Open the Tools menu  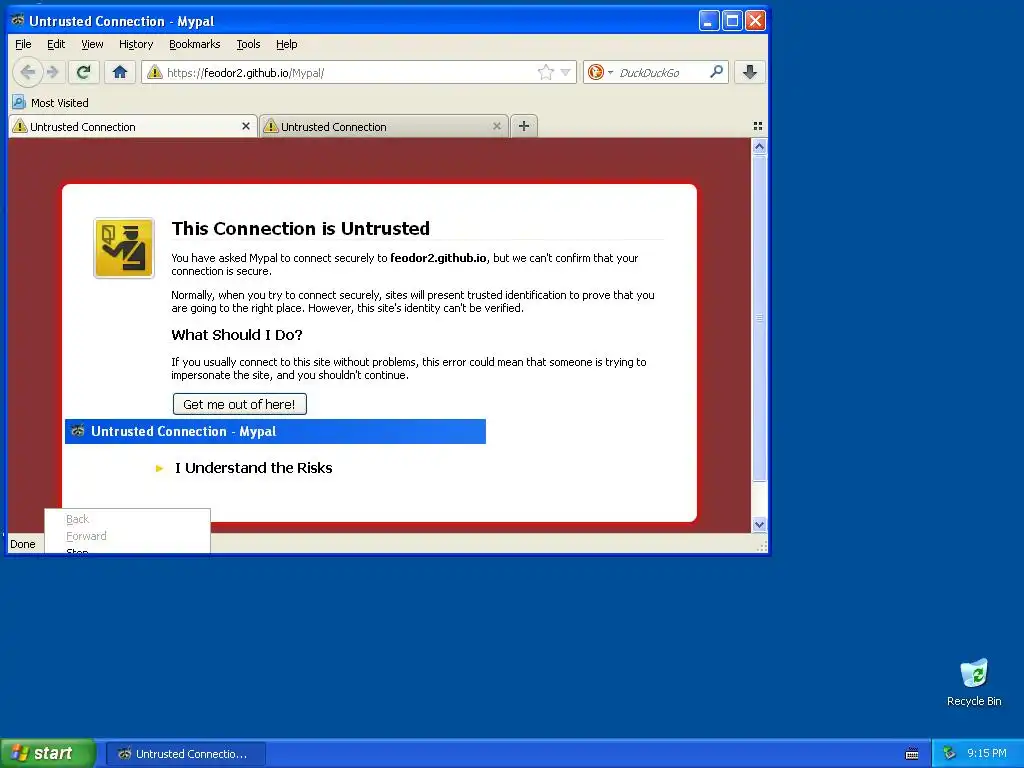248,44
